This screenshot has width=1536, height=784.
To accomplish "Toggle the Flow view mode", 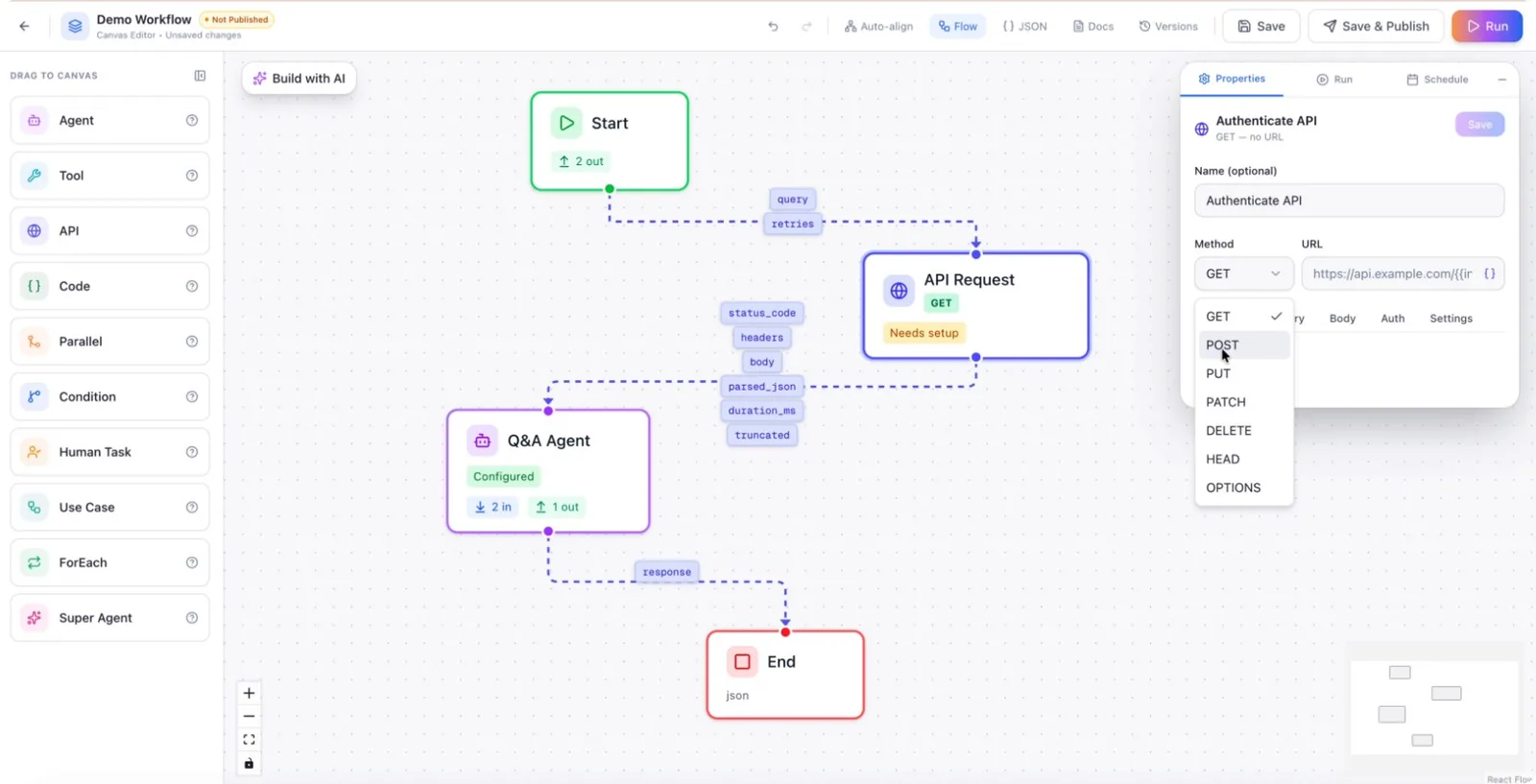I will 957,26.
